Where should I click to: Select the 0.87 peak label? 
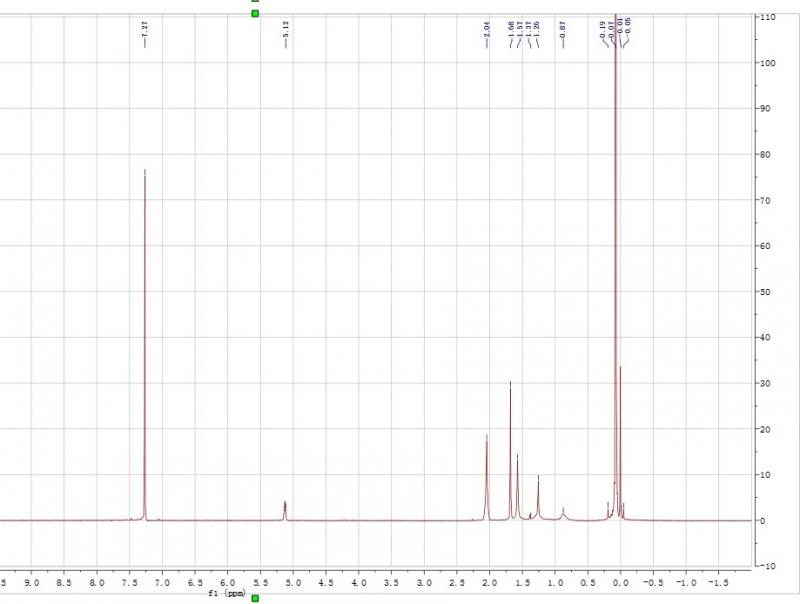pyautogui.click(x=563, y=29)
